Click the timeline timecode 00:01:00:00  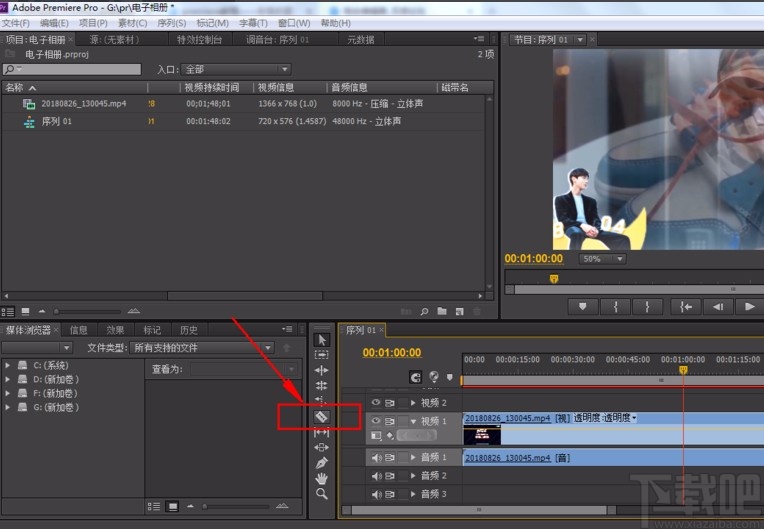point(392,353)
